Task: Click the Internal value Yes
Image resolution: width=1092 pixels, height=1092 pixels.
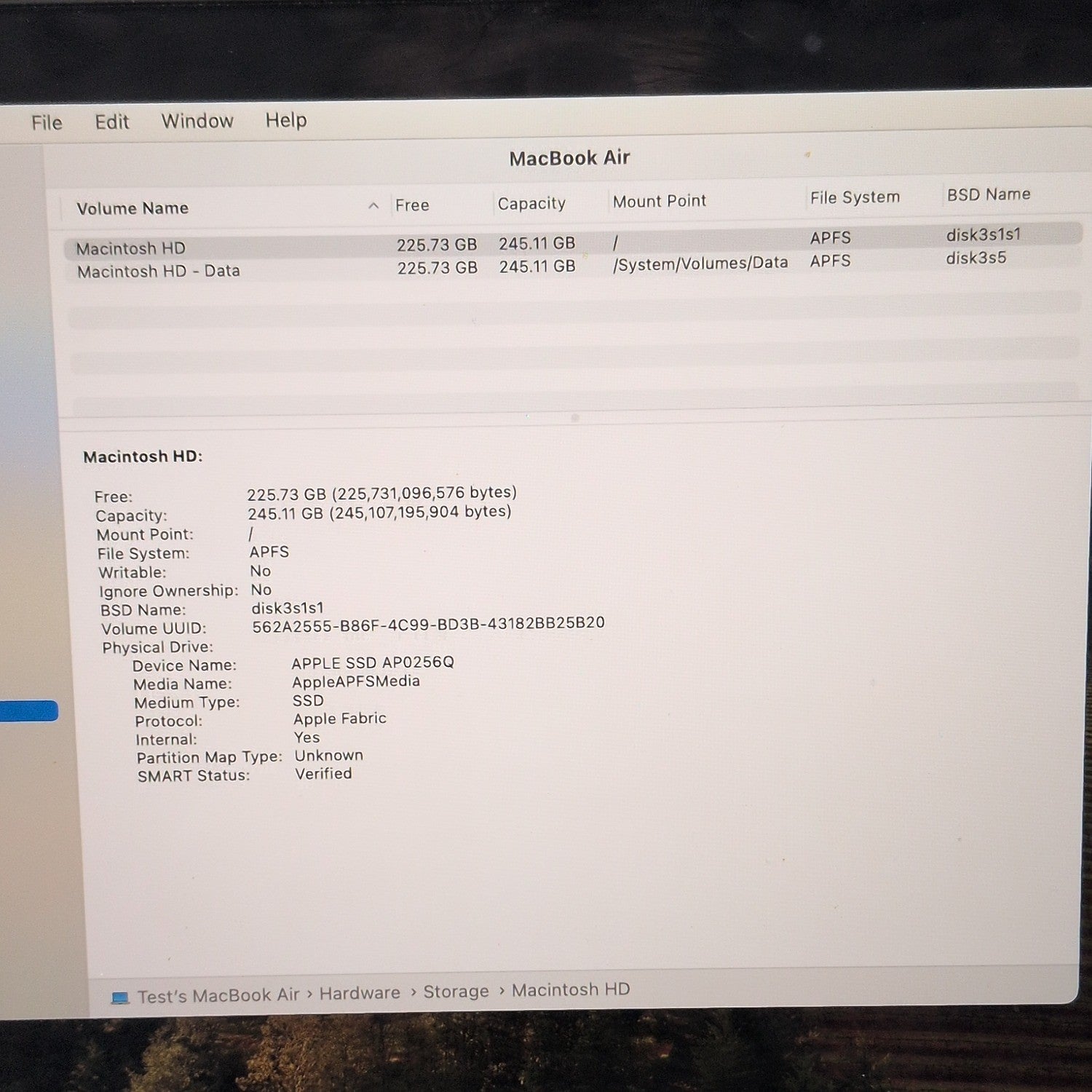Action: pos(306,737)
